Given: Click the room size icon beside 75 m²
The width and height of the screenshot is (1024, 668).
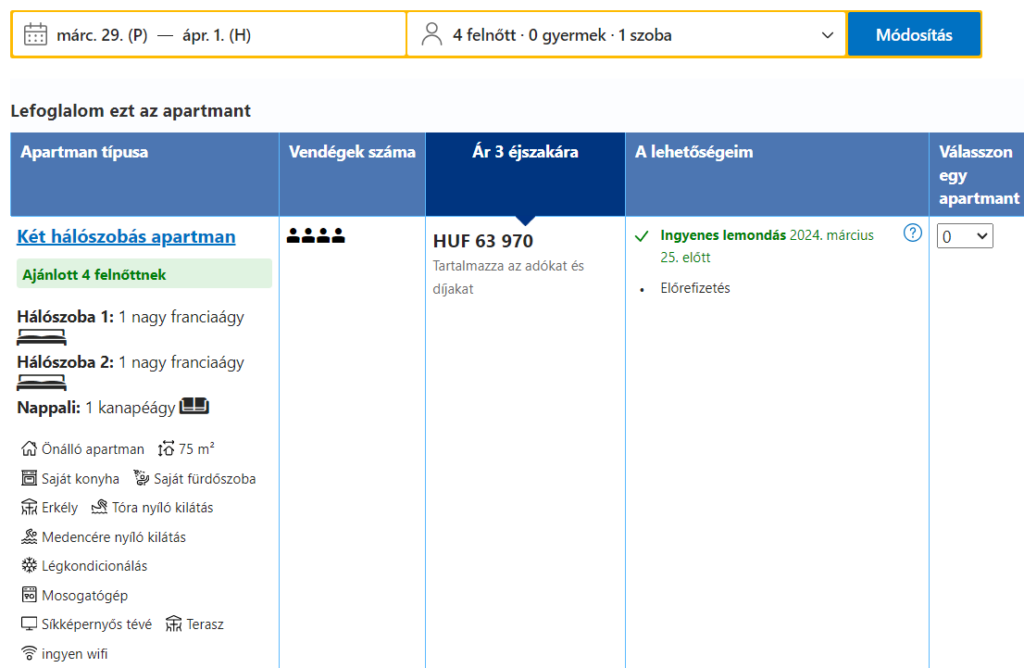Looking at the screenshot, I should pyautogui.click(x=166, y=449).
